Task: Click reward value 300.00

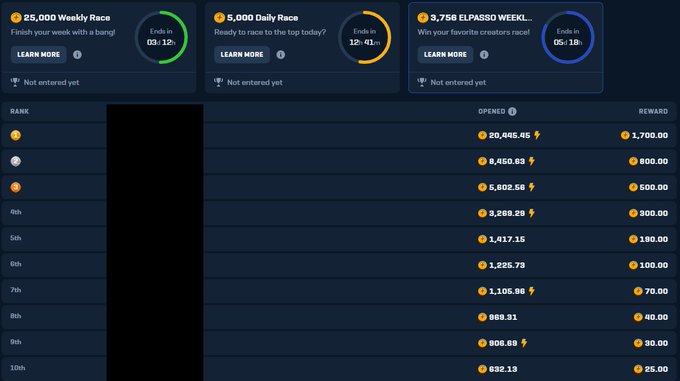Action: point(654,213)
